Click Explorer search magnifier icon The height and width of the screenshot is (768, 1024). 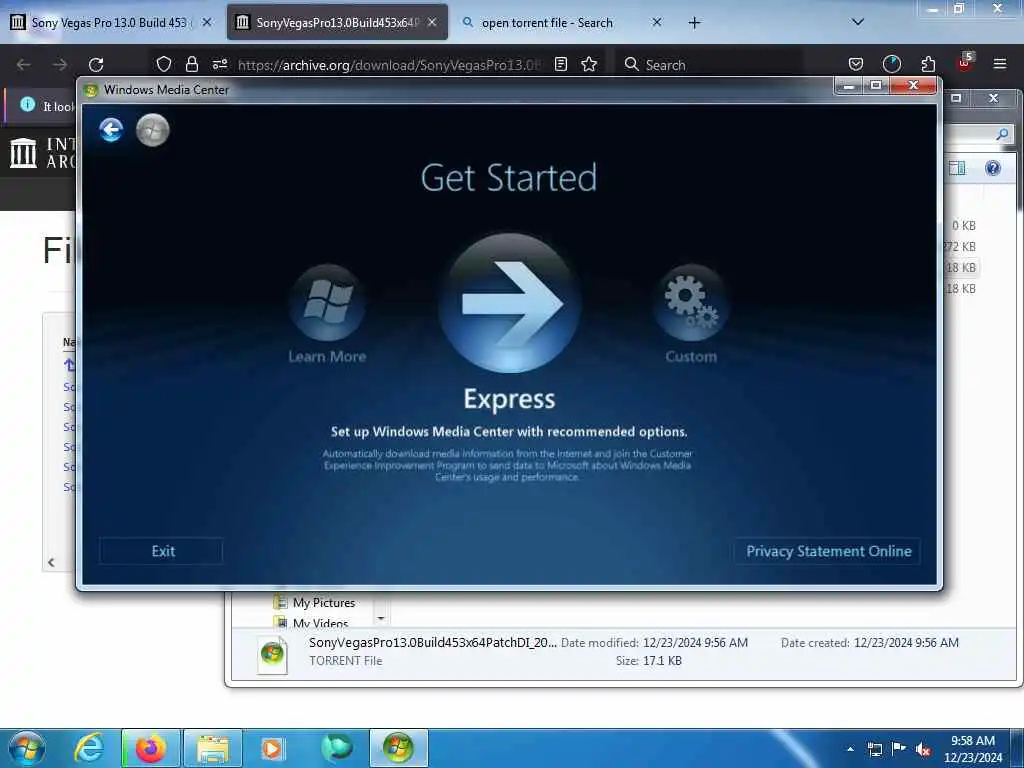(1002, 134)
